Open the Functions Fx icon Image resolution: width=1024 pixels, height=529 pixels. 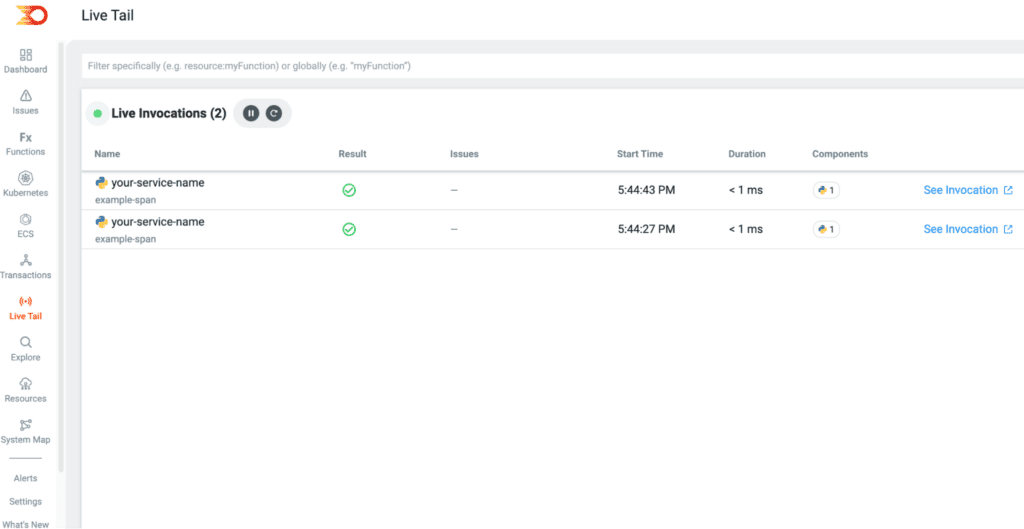[25, 137]
